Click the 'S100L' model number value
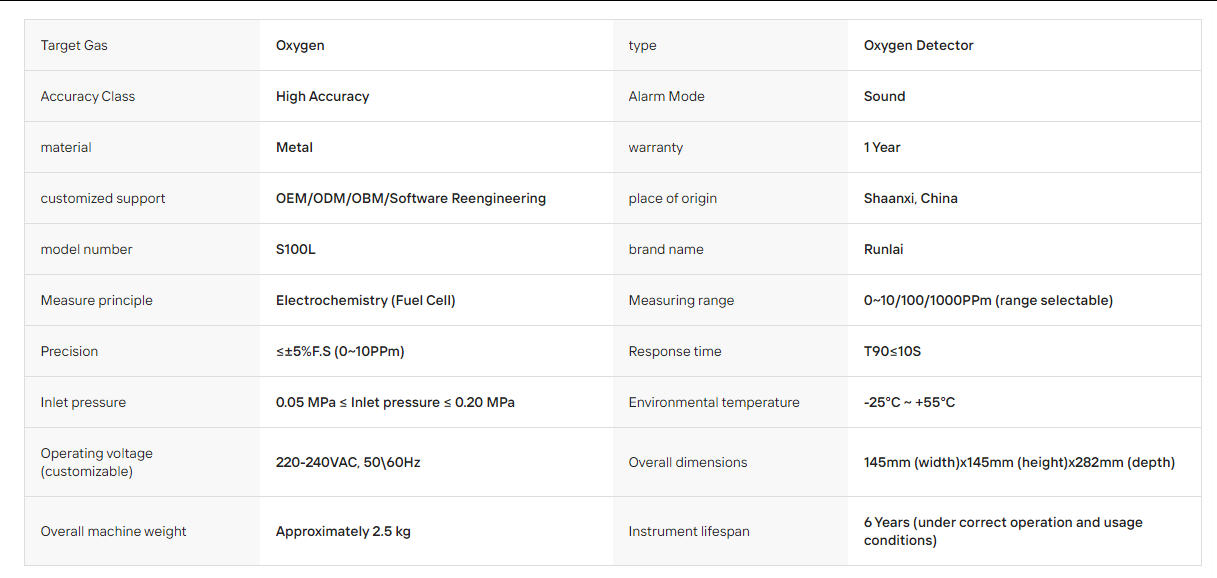The width and height of the screenshot is (1217, 578). (x=296, y=249)
